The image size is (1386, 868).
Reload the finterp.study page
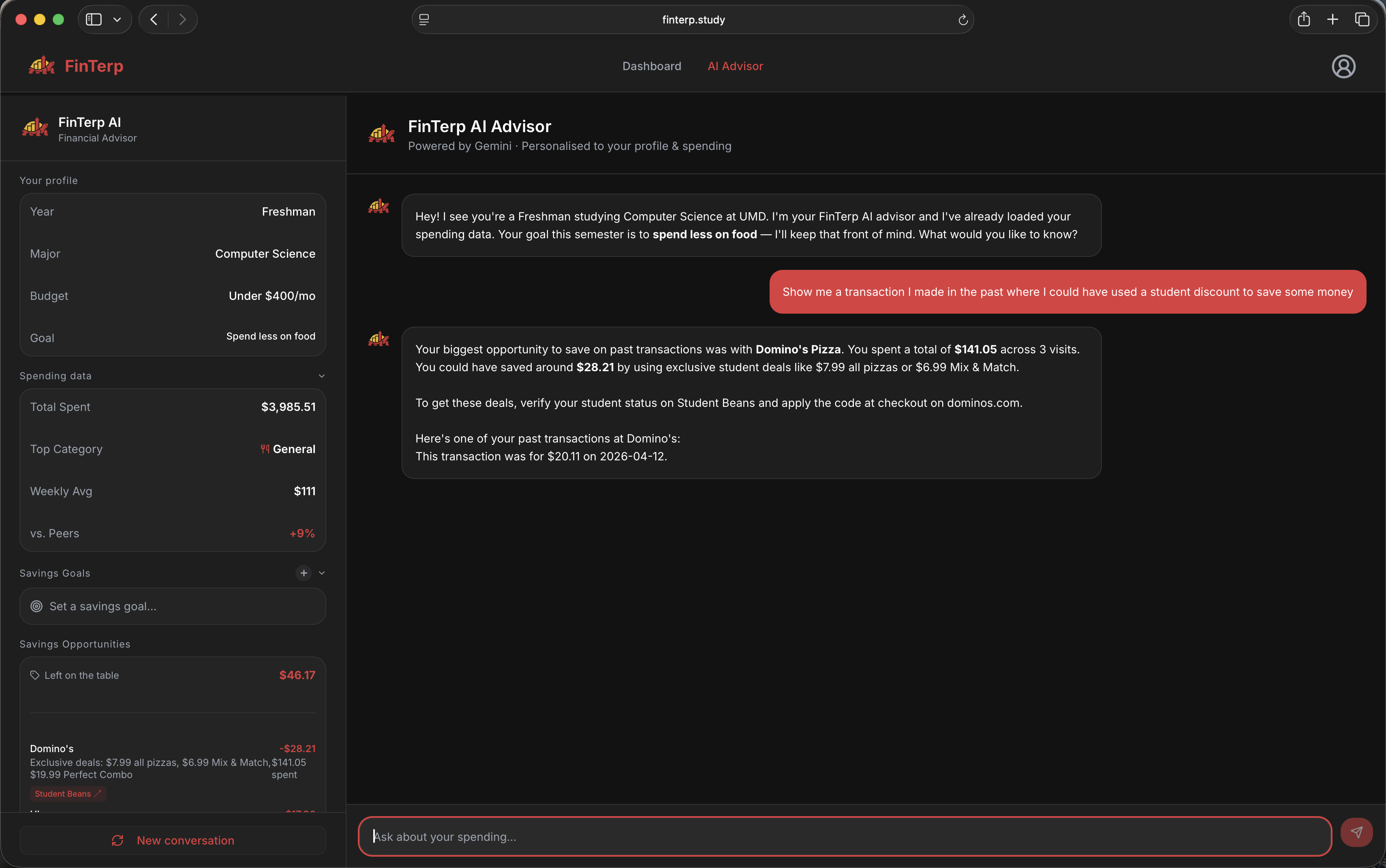(x=963, y=20)
